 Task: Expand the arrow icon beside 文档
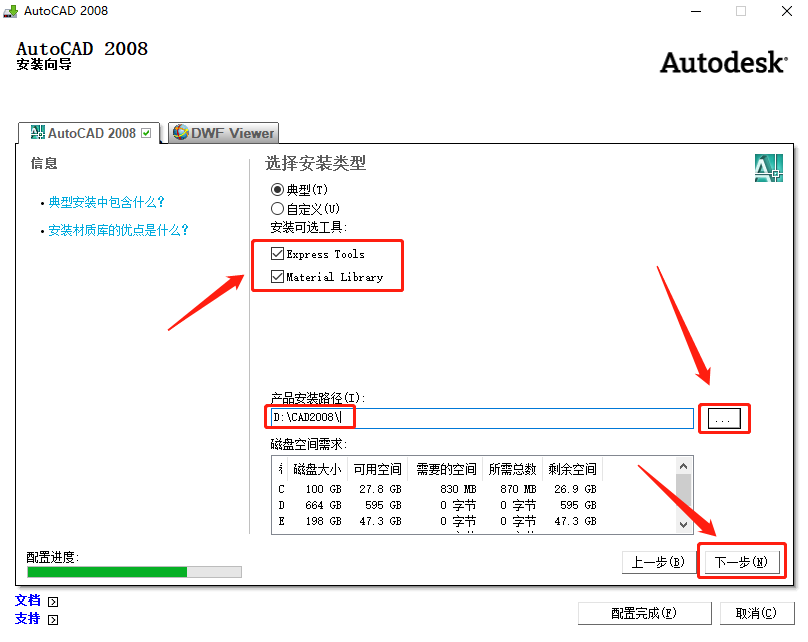click(x=53, y=602)
